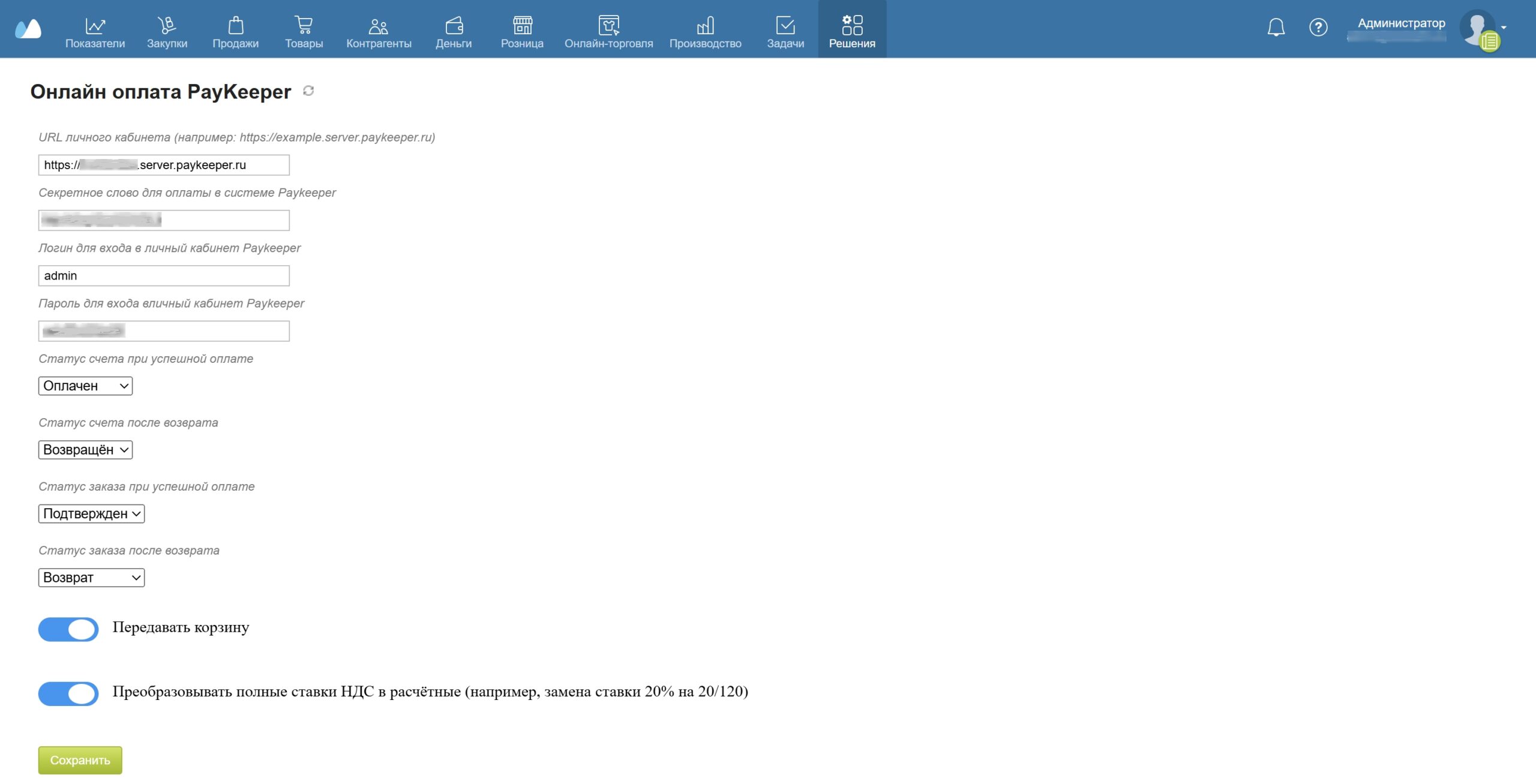Open the Возвращён invoice status dropdown
This screenshot has width=1536, height=784.
pos(85,450)
